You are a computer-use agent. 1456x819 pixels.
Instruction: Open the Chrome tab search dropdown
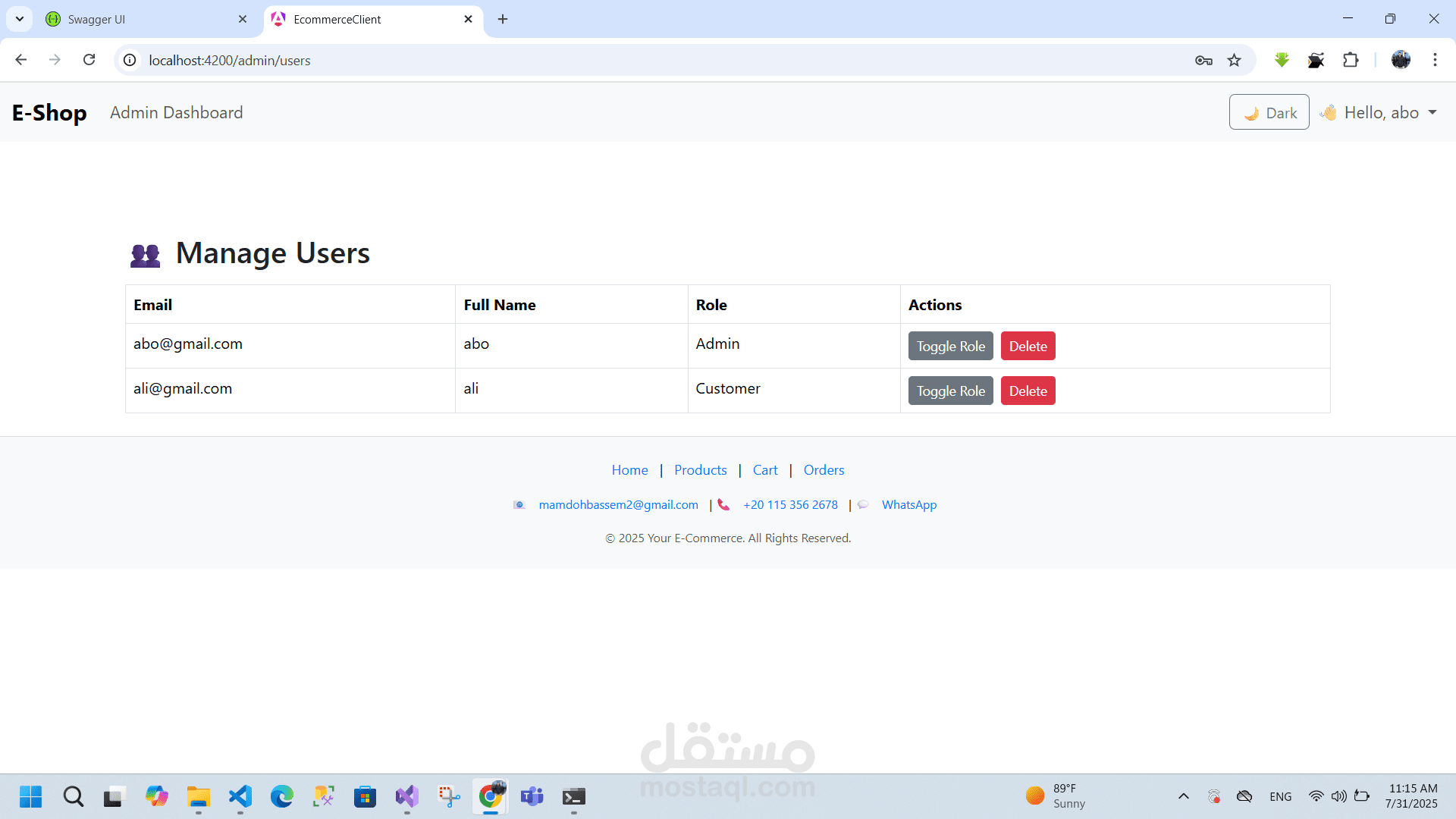tap(20, 19)
